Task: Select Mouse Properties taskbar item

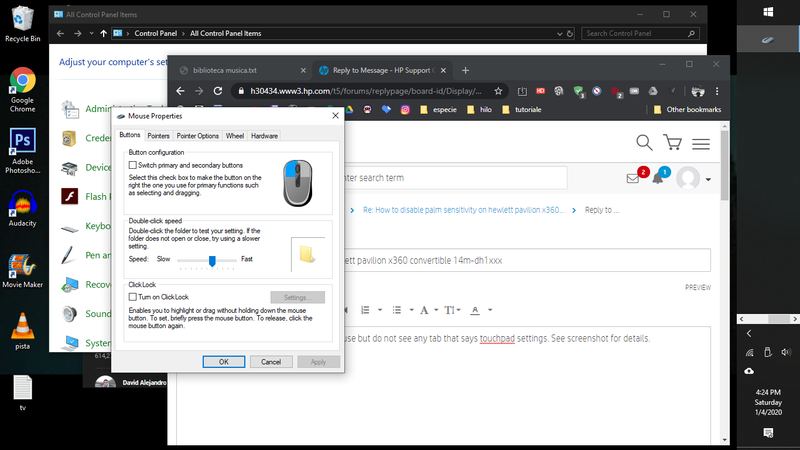Action: pyautogui.click(x=768, y=39)
